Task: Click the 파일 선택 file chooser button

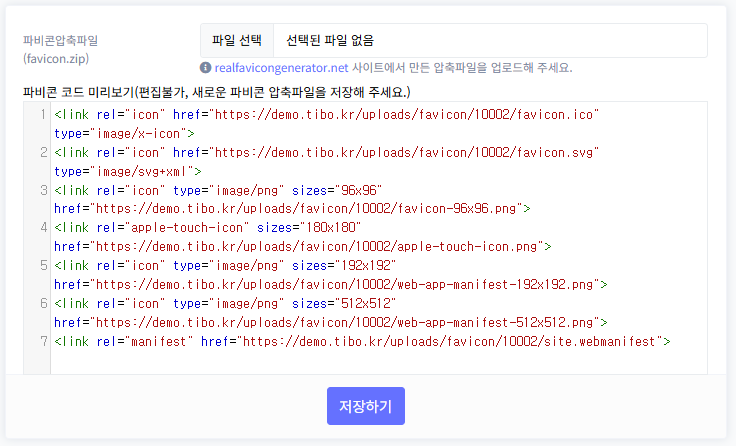Action: coord(237,41)
